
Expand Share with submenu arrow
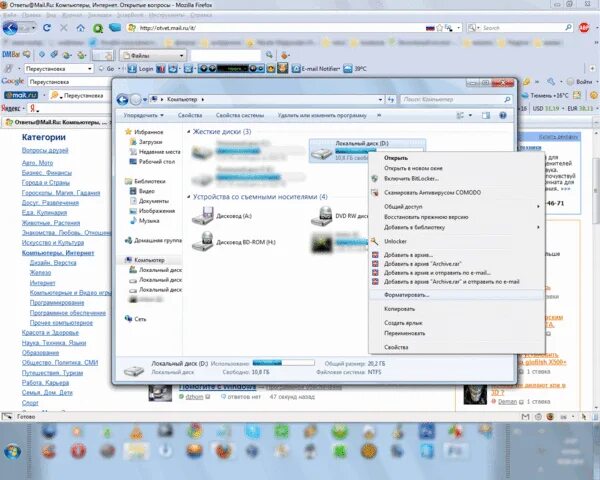[538, 207]
